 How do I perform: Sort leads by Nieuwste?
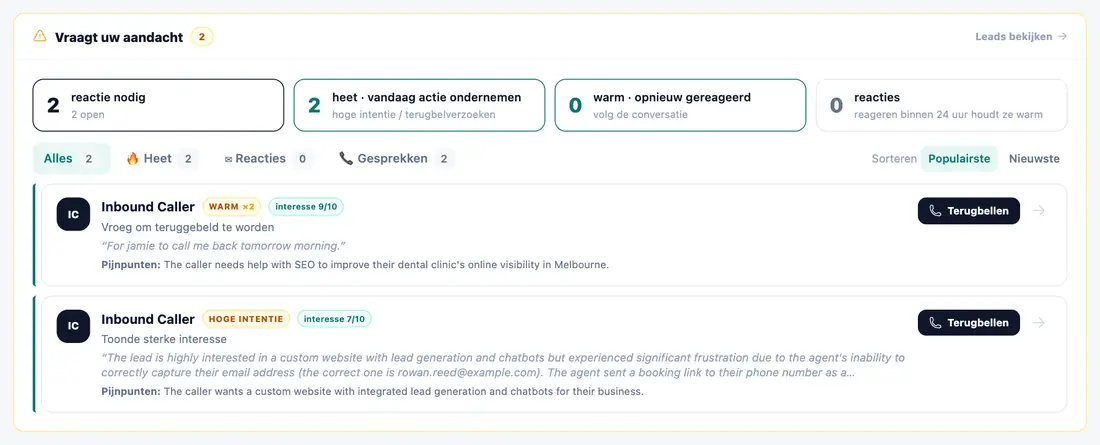[x=1034, y=159]
